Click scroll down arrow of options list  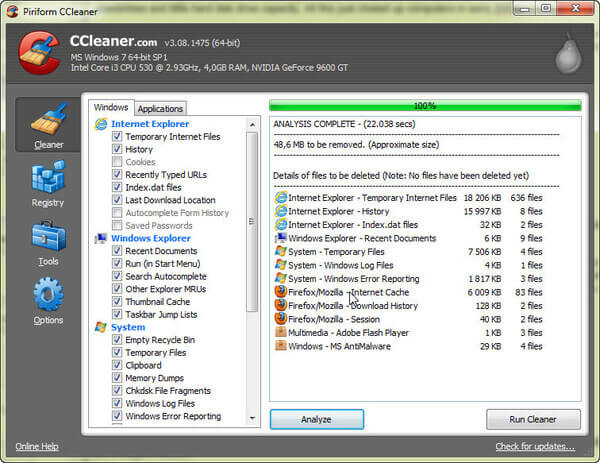coord(252,418)
